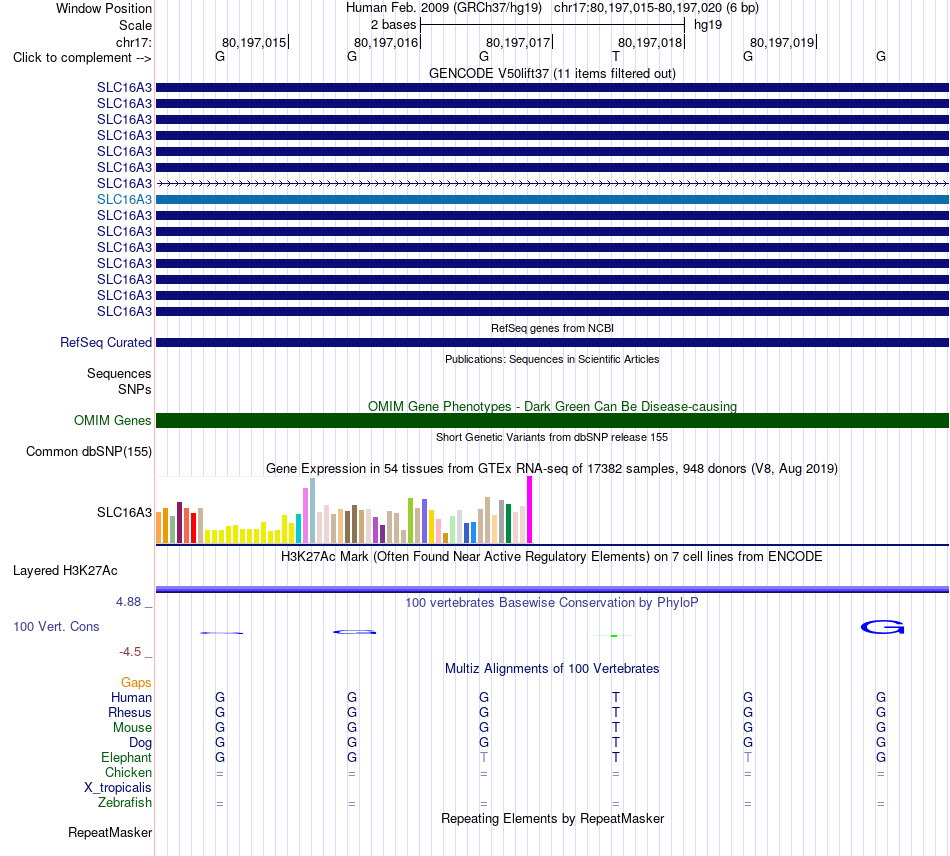The height and width of the screenshot is (856, 950).
Task: Open the GTEx 'Gene Expression in 54 tissues' title
Action: (552, 468)
